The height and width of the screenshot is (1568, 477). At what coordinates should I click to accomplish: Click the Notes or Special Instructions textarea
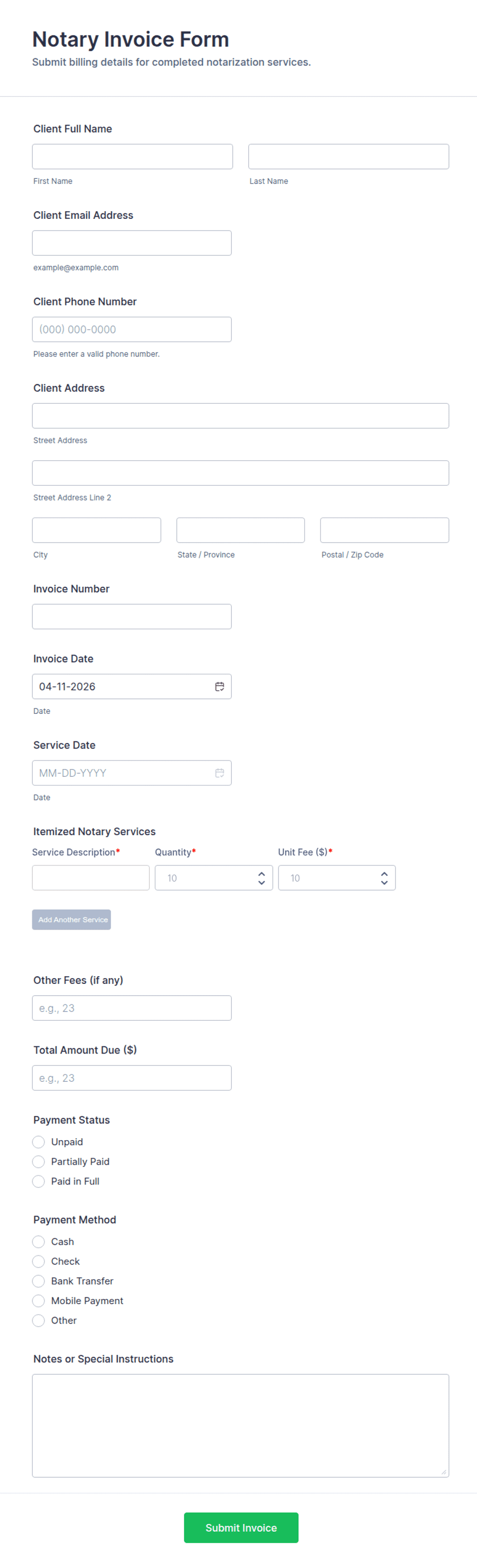[x=240, y=1425]
